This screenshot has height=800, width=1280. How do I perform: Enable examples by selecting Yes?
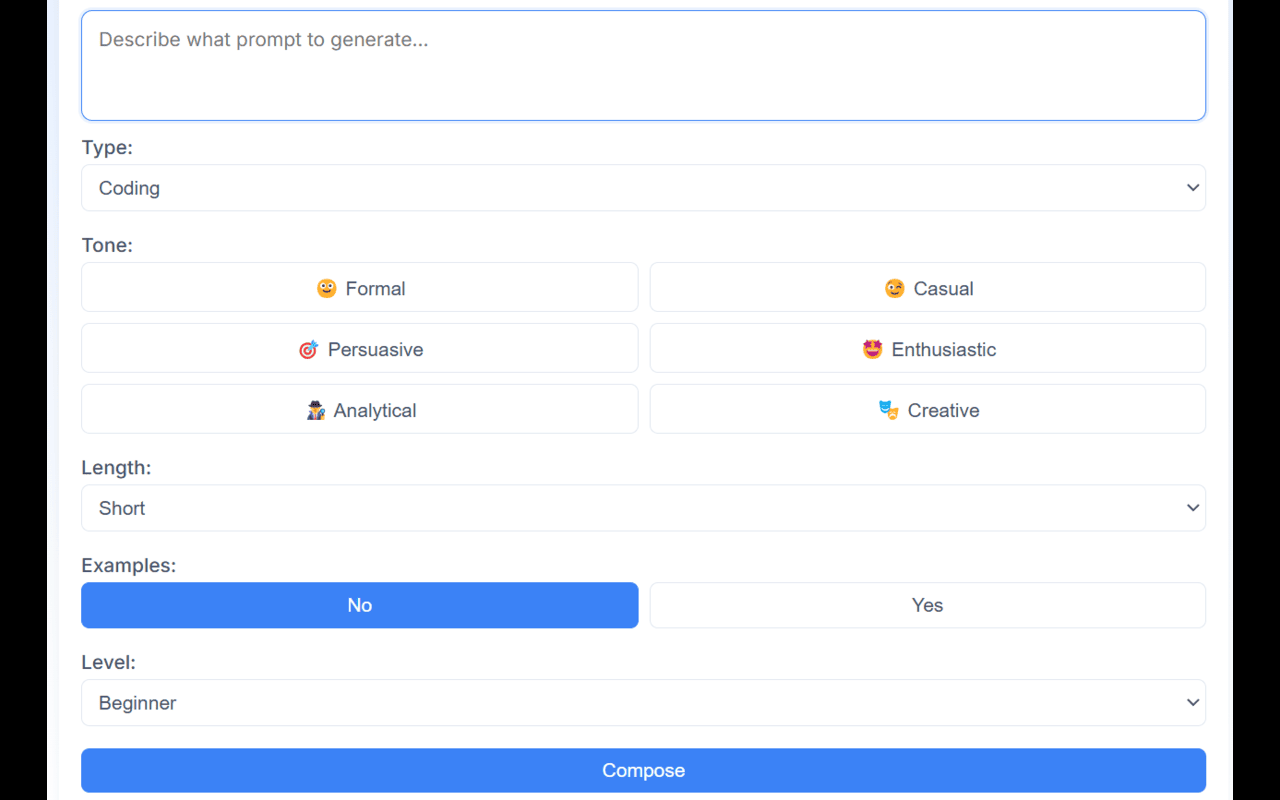[x=927, y=605]
